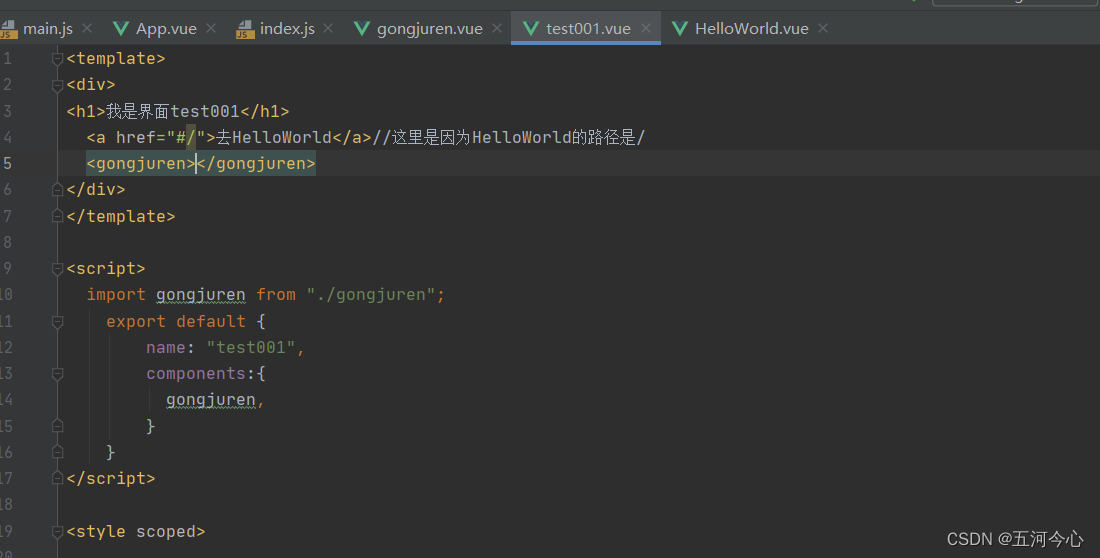Collapse the <div> block fold marker
Screen dimensions: 1100x558
(58, 86)
